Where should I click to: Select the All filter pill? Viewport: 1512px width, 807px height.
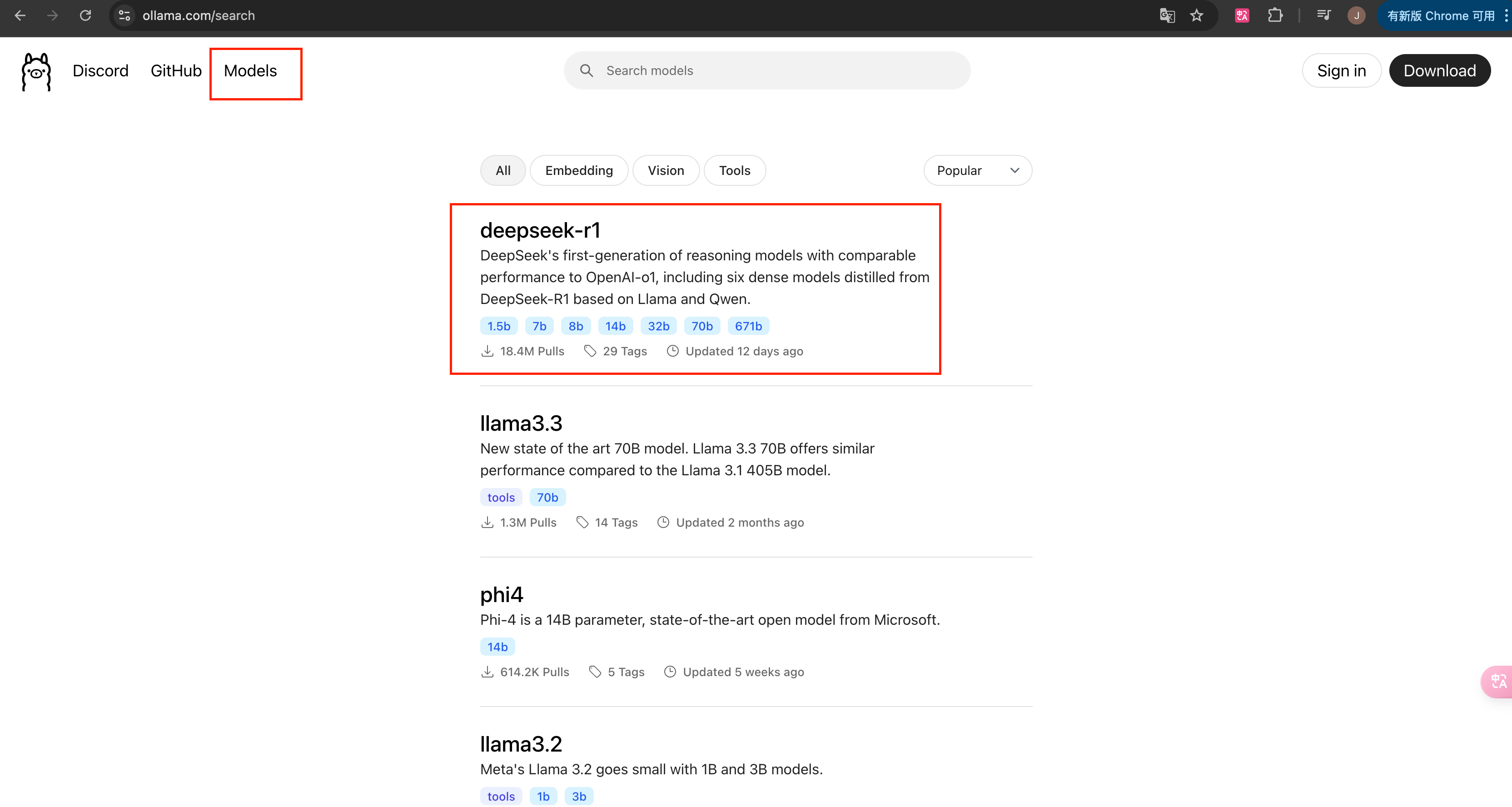tap(502, 170)
